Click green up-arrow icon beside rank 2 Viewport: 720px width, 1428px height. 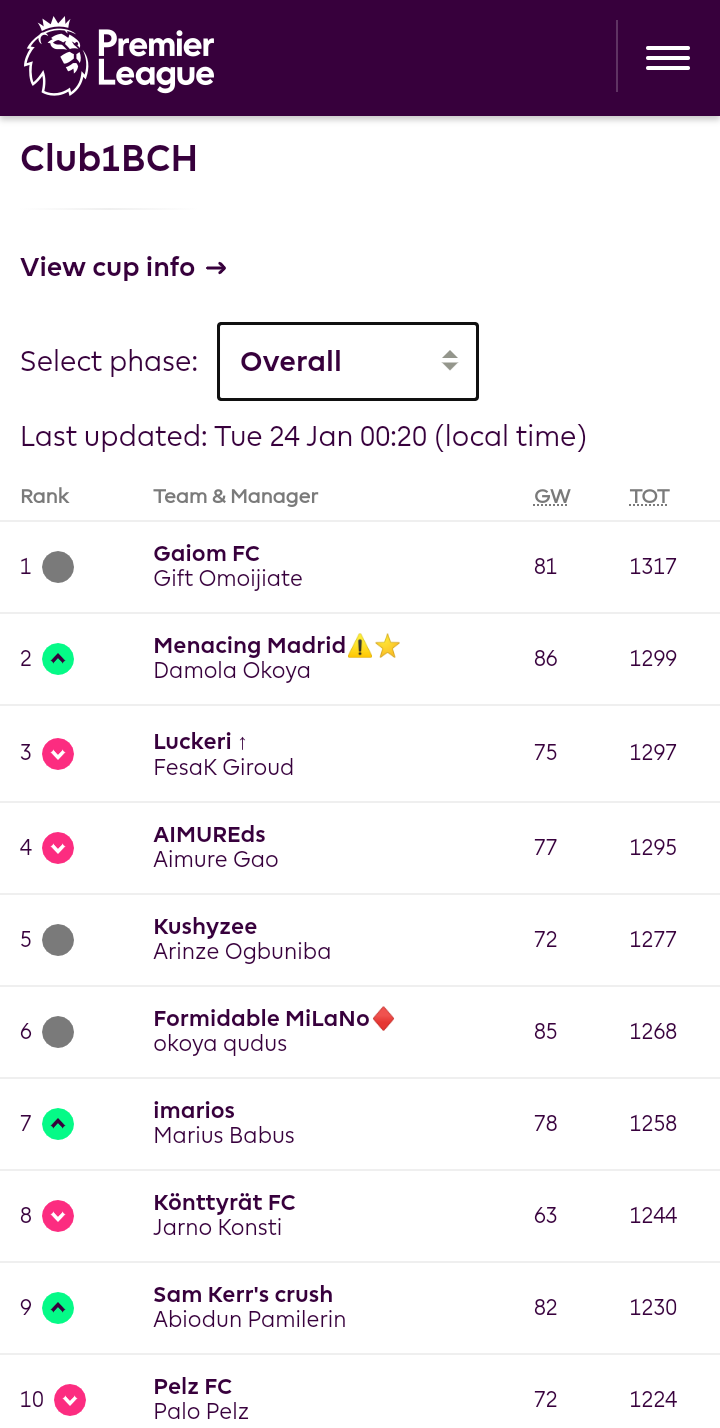[58, 659]
